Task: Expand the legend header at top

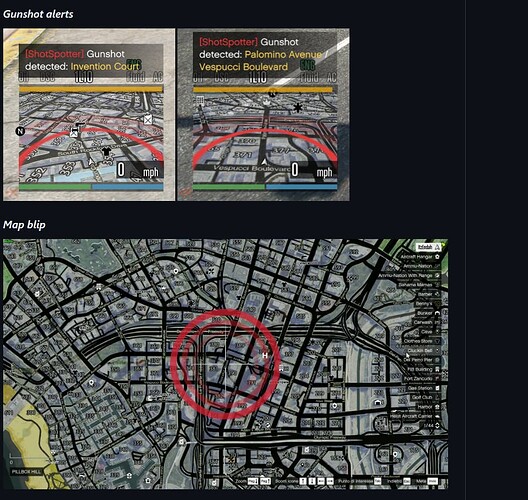Action: 428,247
